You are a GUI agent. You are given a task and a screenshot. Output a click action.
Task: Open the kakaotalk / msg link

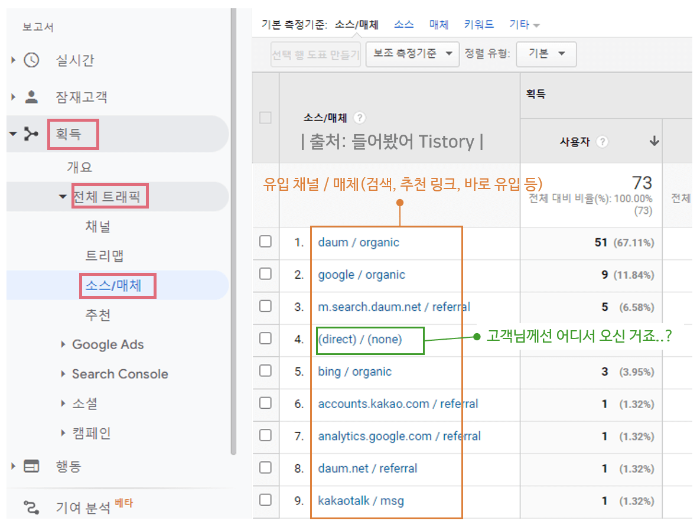(361, 501)
